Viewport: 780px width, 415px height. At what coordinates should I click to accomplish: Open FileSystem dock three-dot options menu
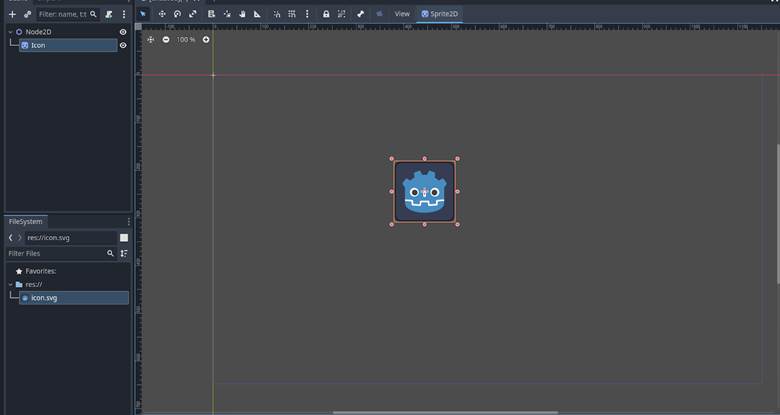click(x=128, y=221)
